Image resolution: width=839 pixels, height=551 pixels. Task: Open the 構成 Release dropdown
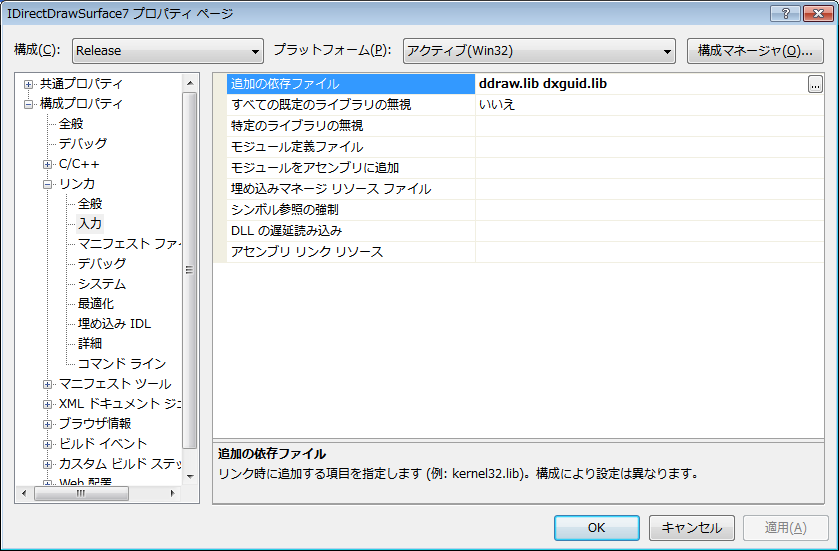[x=167, y=51]
